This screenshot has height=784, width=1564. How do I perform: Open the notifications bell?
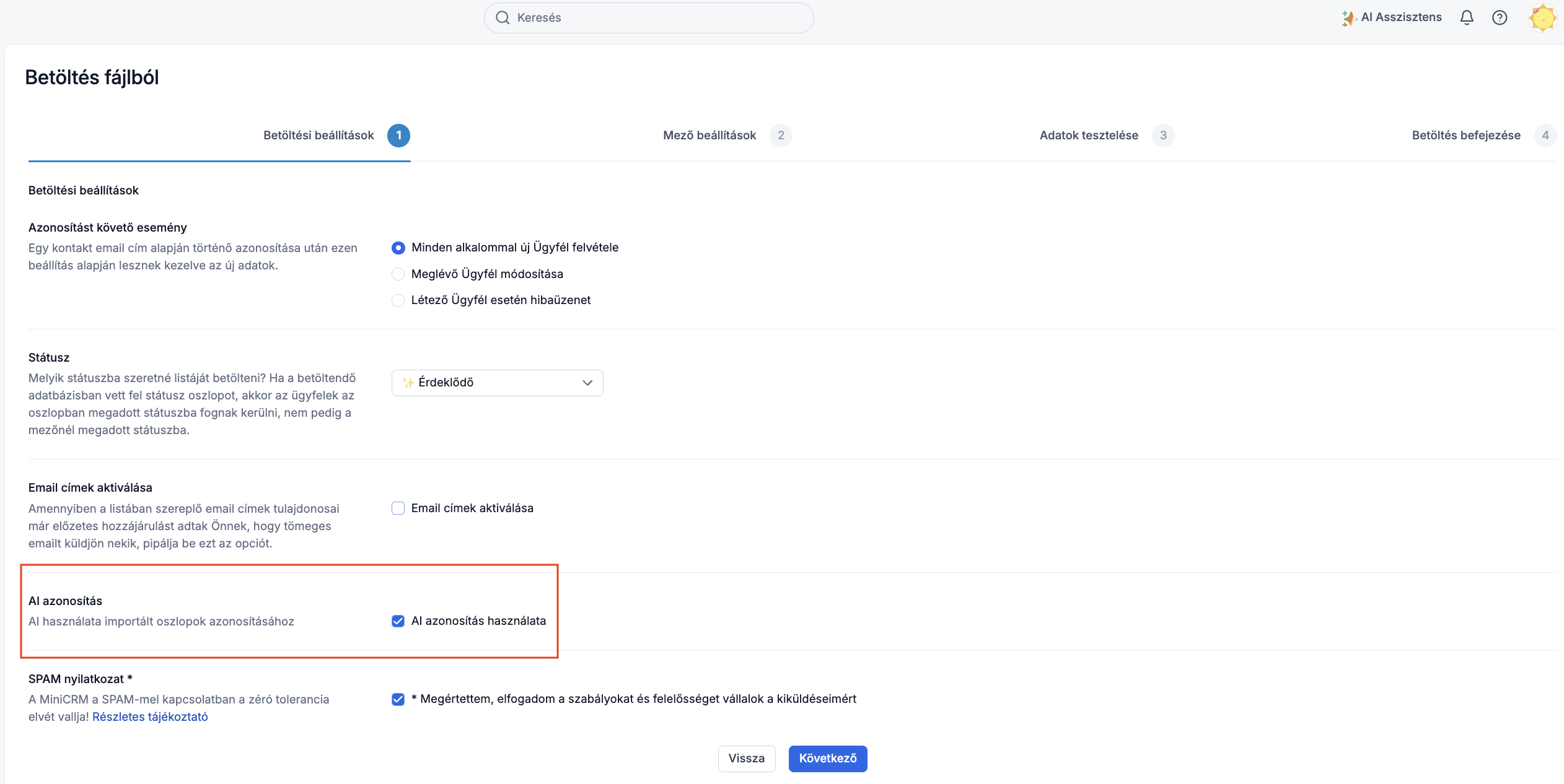coord(1466,17)
